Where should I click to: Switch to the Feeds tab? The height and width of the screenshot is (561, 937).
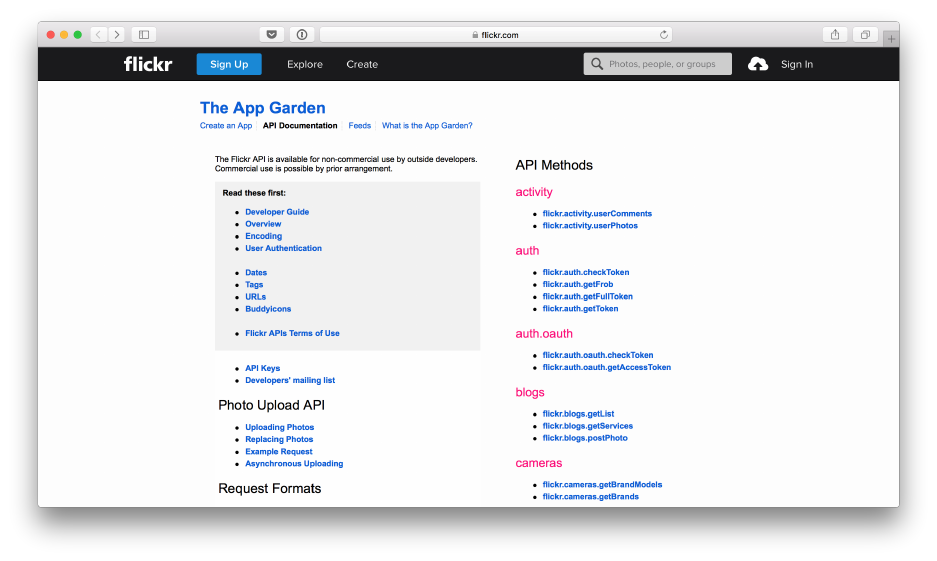click(x=360, y=126)
